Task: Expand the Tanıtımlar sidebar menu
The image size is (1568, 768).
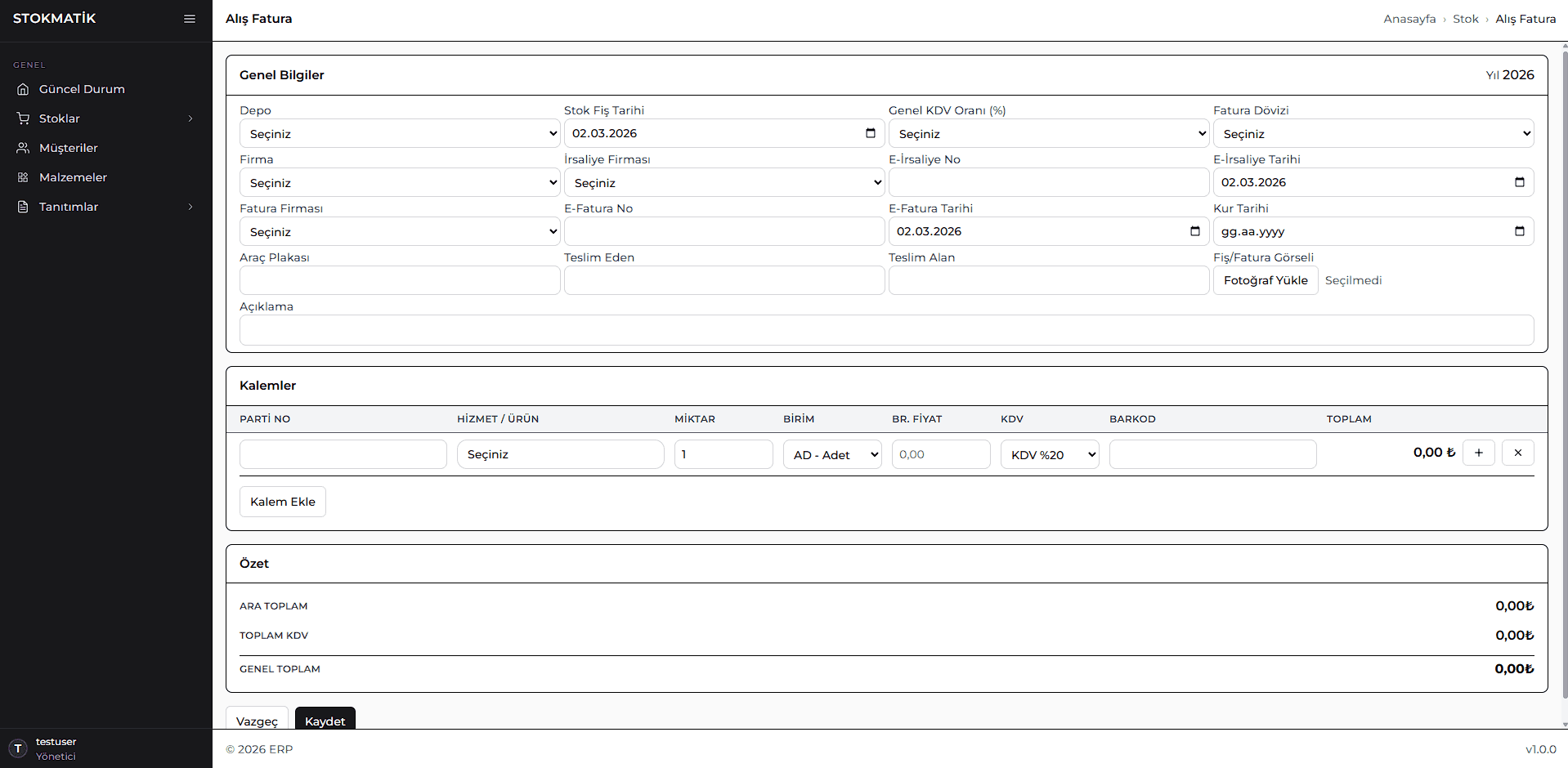Action: (105, 207)
